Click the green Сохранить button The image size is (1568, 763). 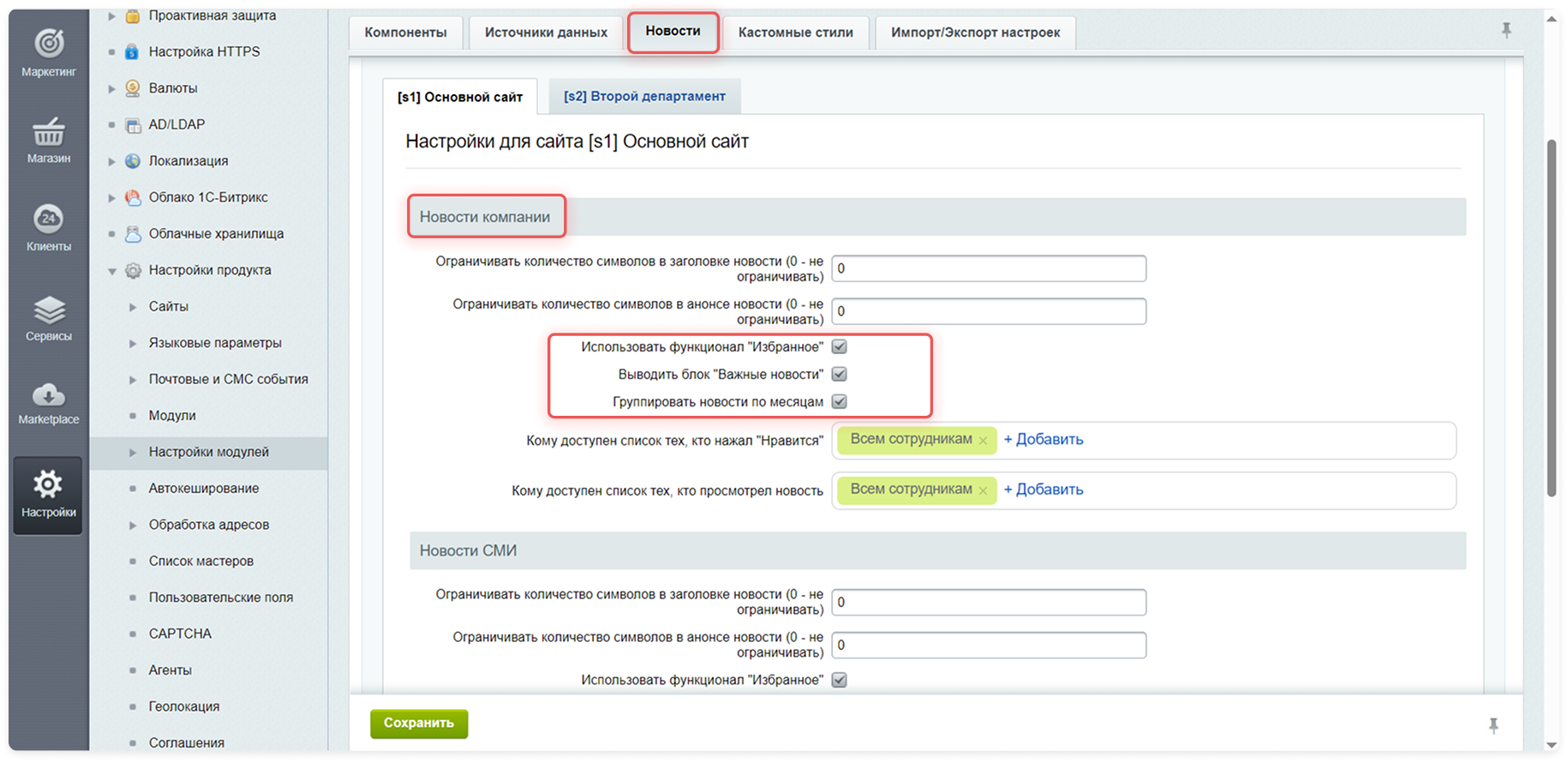pos(419,724)
